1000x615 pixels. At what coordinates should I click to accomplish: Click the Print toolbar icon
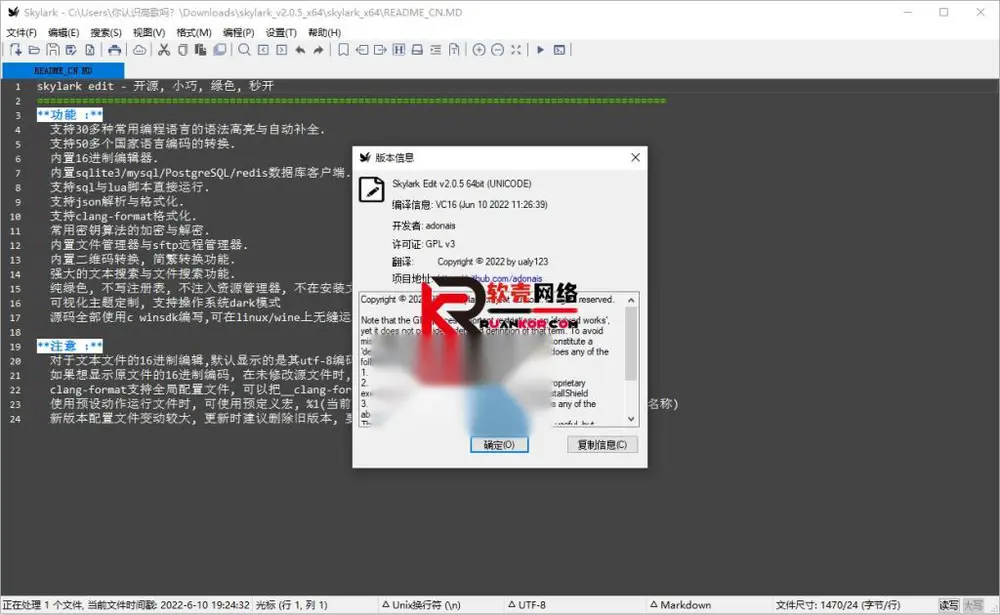pos(115,50)
